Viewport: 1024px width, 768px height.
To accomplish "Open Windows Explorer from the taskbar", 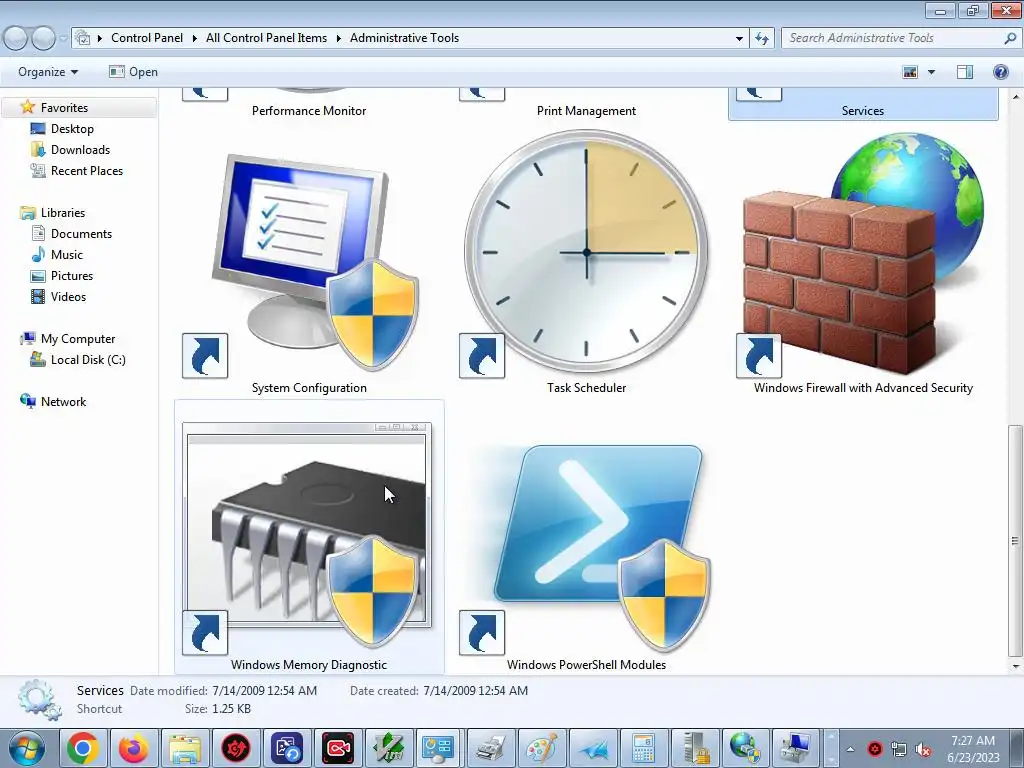I will pyautogui.click(x=184, y=748).
